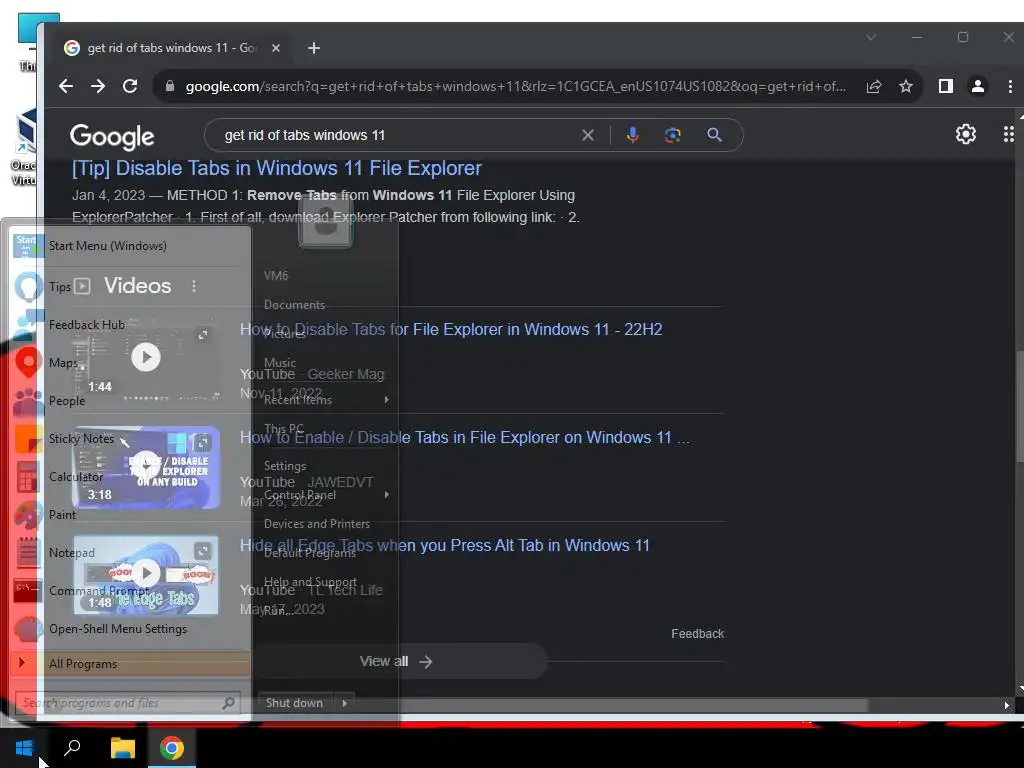Search by voice microphone icon

point(632,135)
